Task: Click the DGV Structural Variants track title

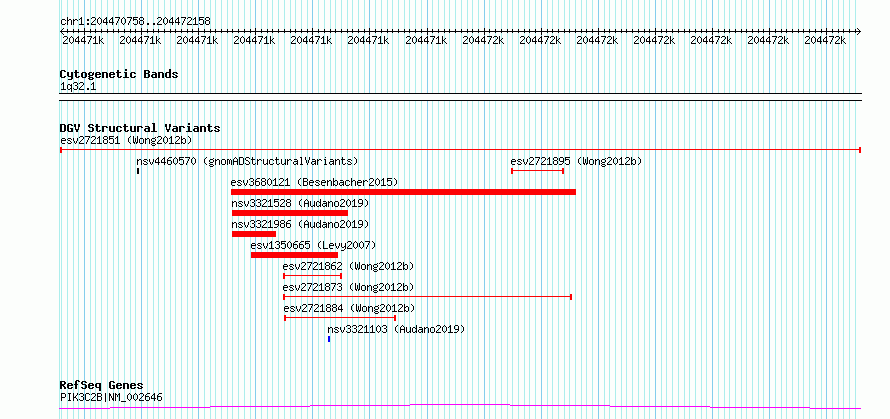Action: click(140, 128)
